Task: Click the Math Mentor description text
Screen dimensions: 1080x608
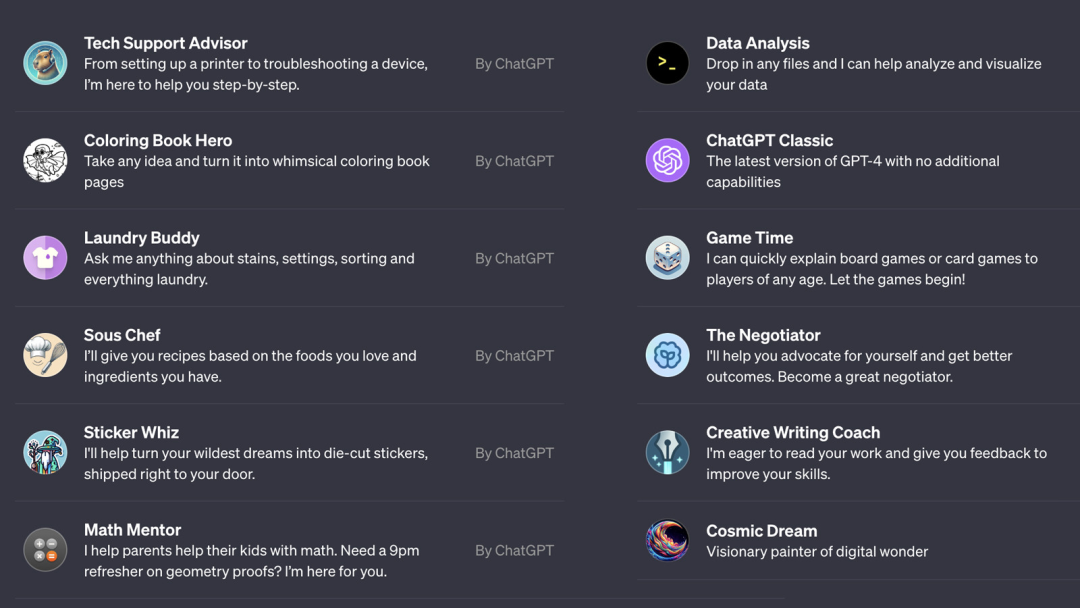Action: click(x=250, y=561)
